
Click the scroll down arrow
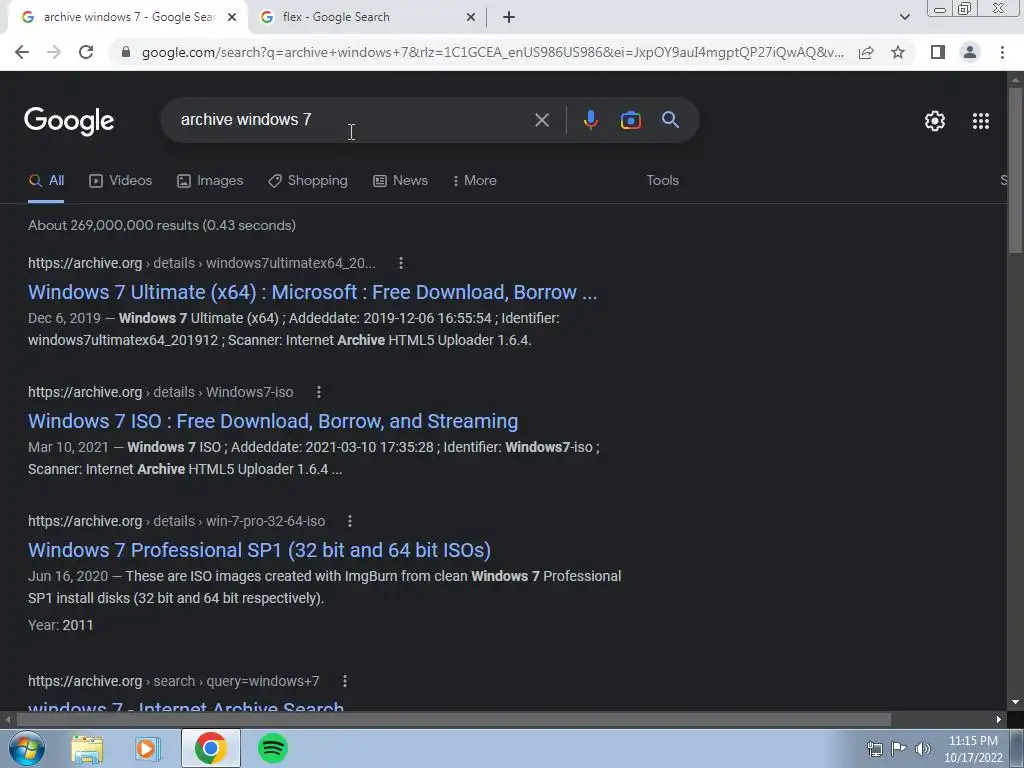tap(1015, 703)
